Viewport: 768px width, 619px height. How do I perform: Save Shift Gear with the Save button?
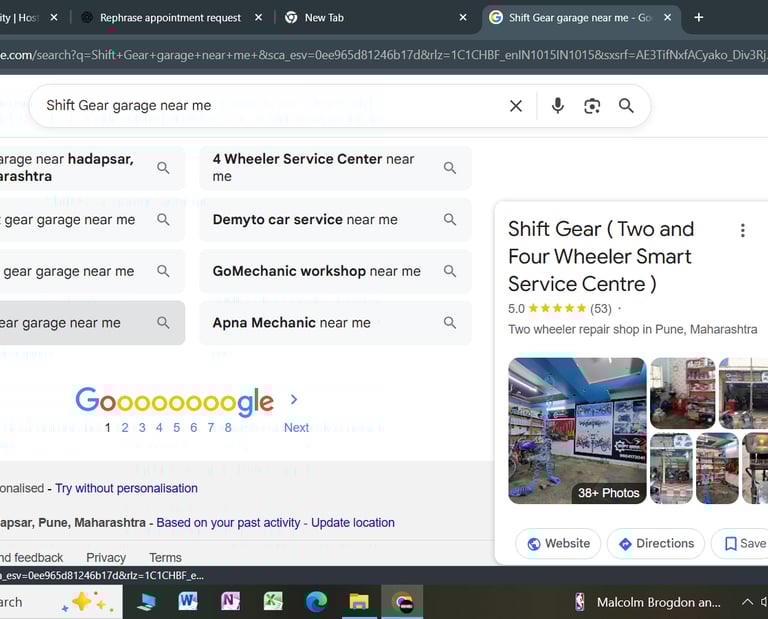click(744, 544)
